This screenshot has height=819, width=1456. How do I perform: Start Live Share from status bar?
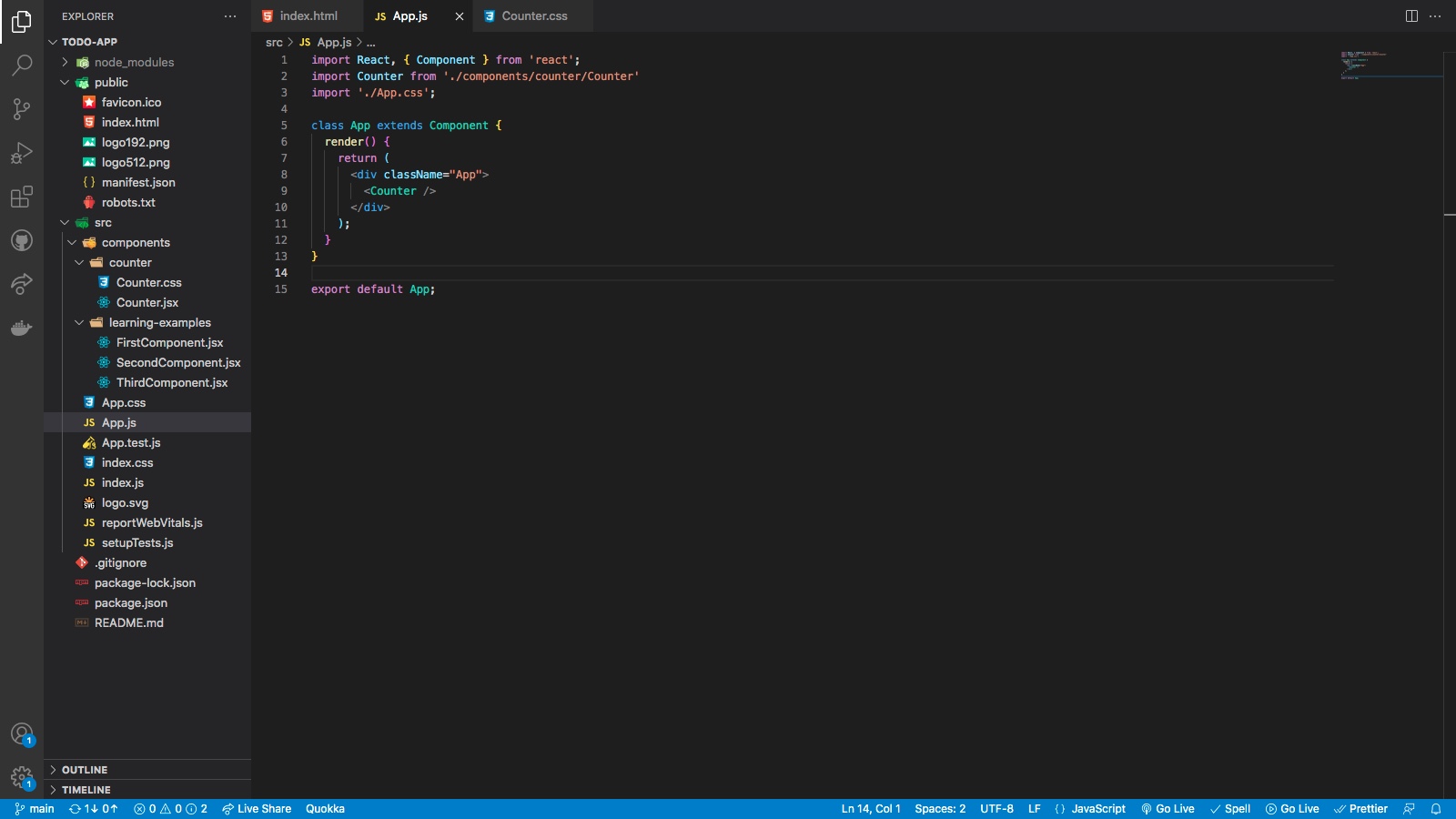point(257,809)
